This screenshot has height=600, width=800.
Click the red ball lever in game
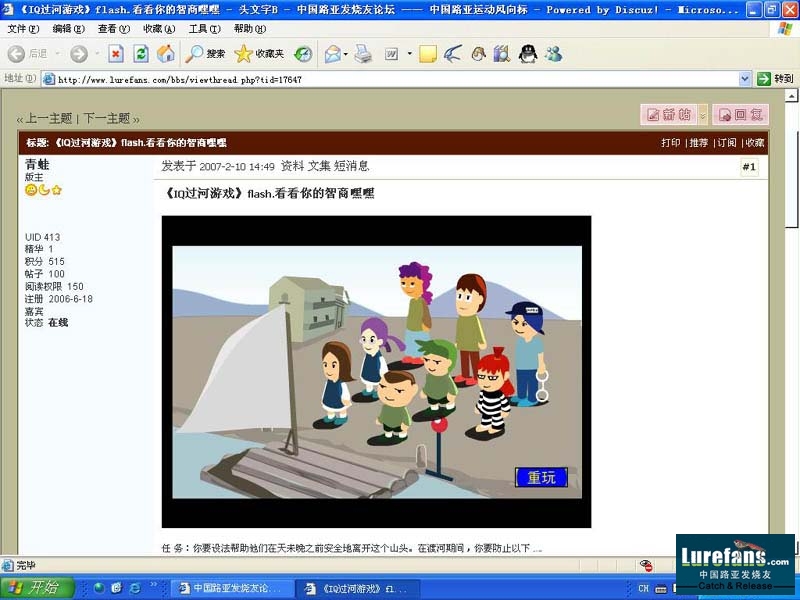[439, 426]
